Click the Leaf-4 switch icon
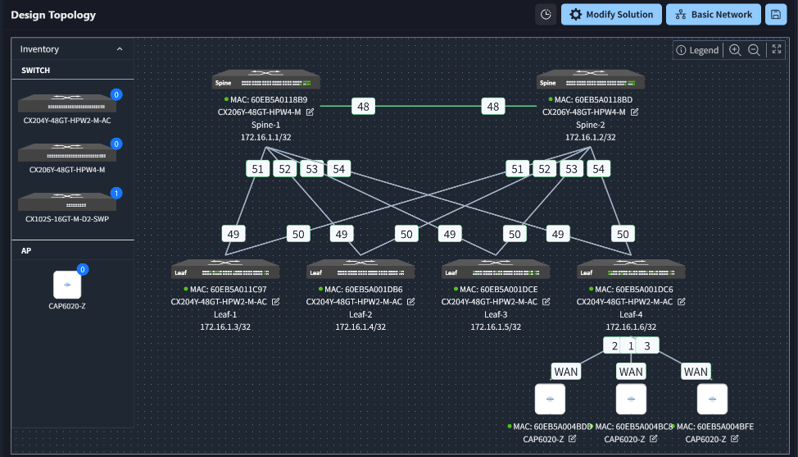Screen dimensions: 798x457 coord(631,270)
